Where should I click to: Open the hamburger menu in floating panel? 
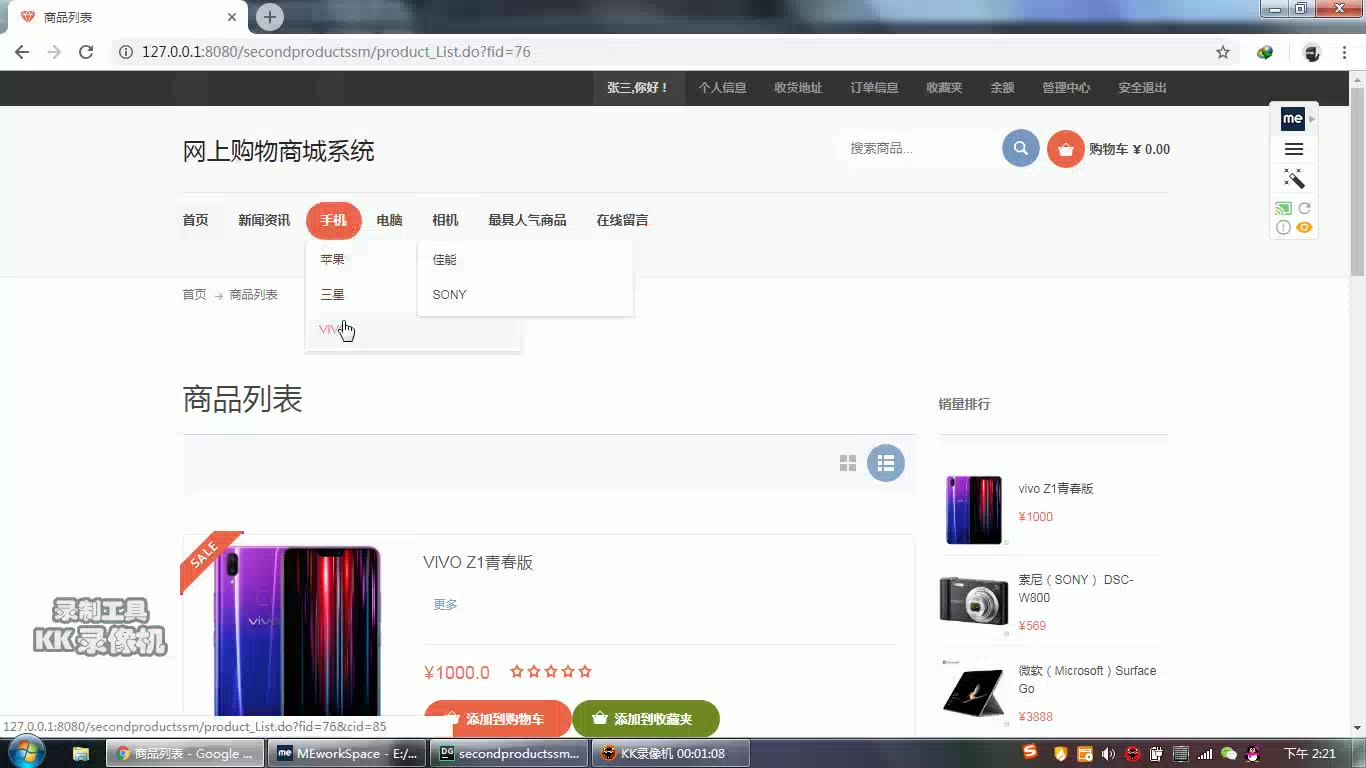click(1294, 149)
